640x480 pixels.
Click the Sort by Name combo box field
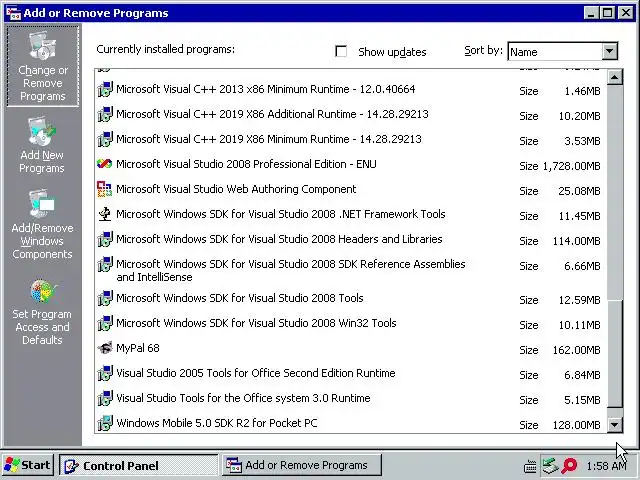(562, 51)
